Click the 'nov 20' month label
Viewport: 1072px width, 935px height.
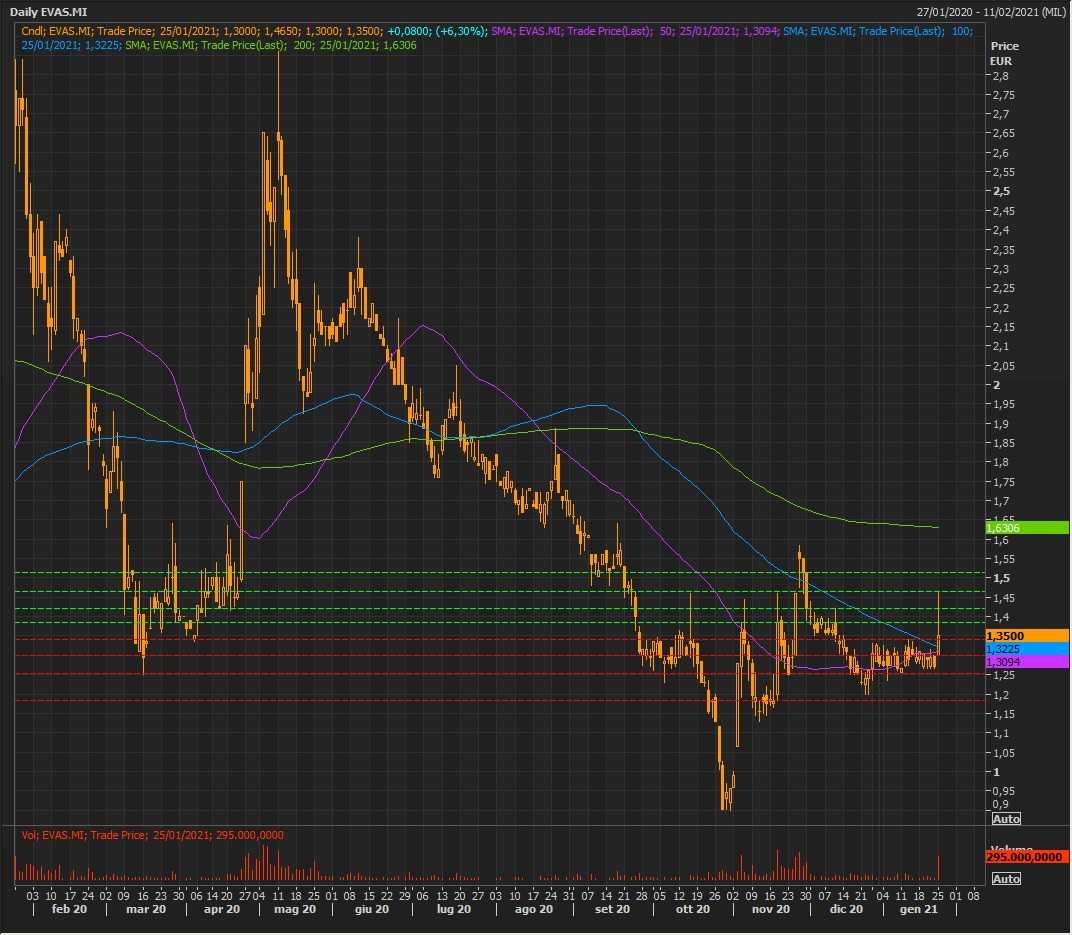[770, 909]
